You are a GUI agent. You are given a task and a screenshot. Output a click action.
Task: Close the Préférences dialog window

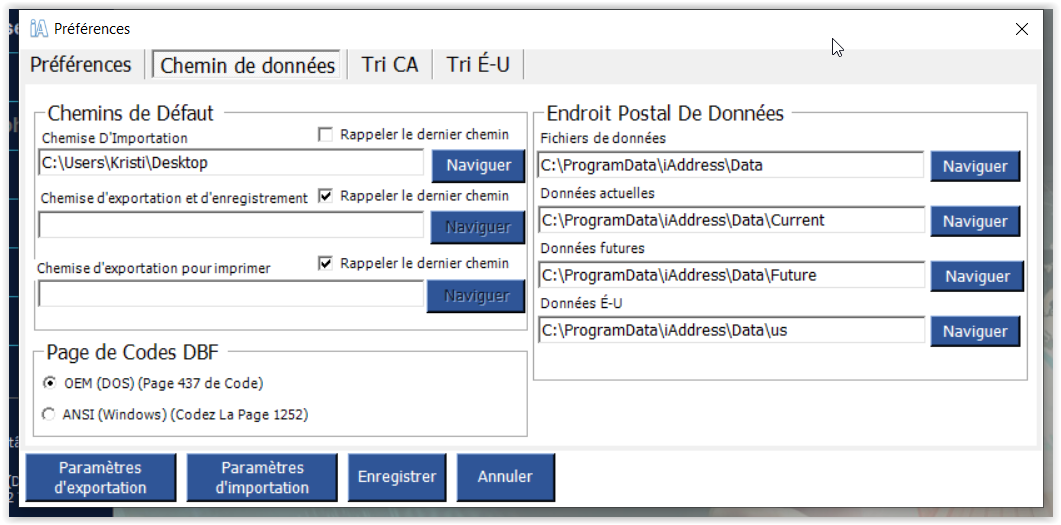1022,28
